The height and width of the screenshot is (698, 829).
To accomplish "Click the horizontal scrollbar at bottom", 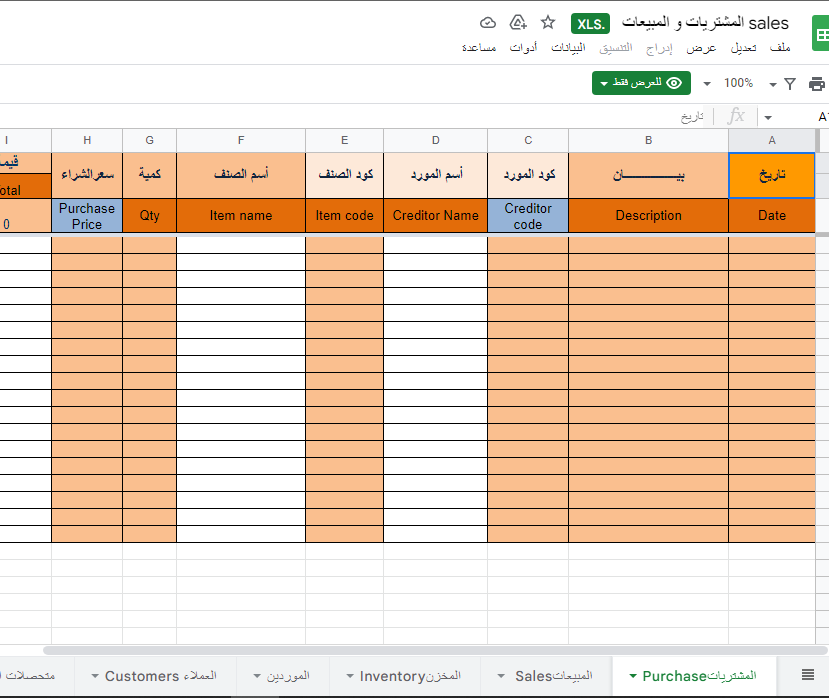I will [400, 650].
